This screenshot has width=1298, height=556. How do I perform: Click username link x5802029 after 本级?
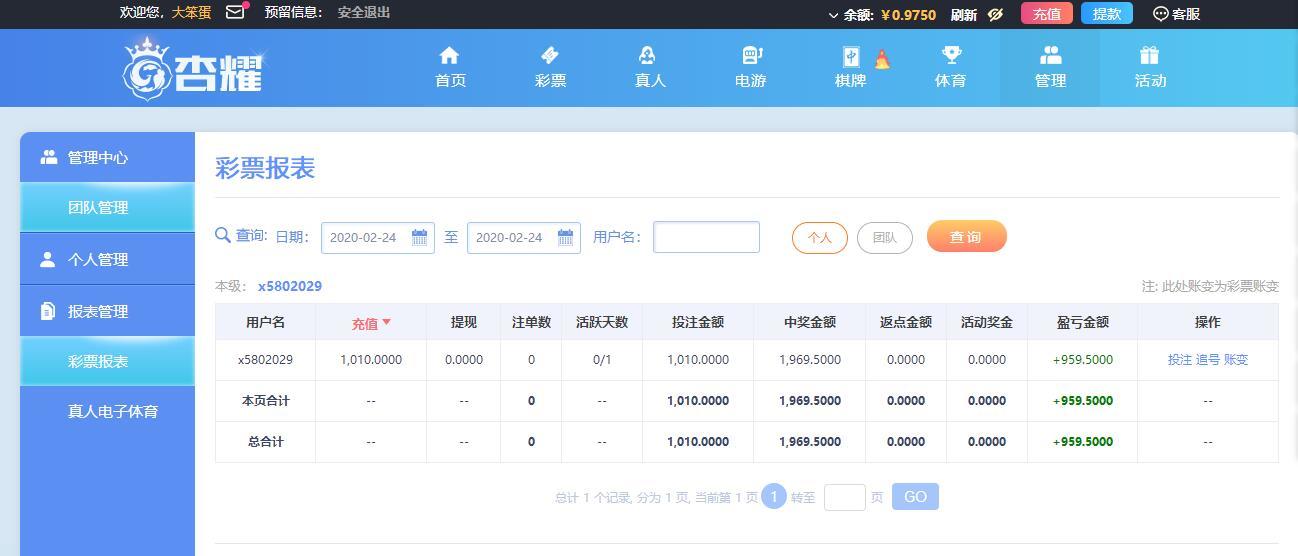290,286
